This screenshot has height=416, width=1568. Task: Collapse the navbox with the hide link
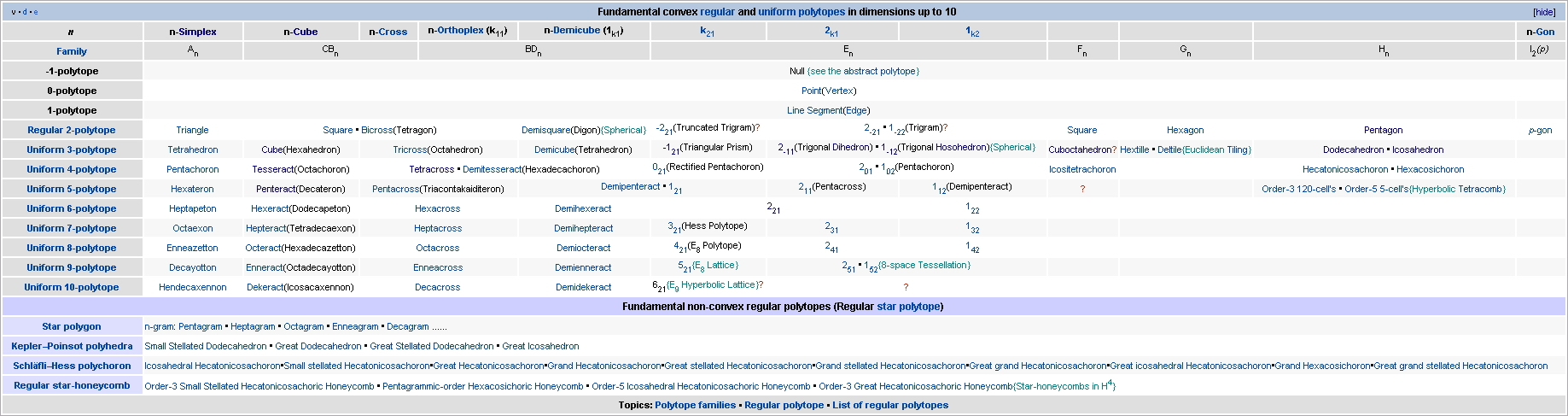(x=1544, y=12)
